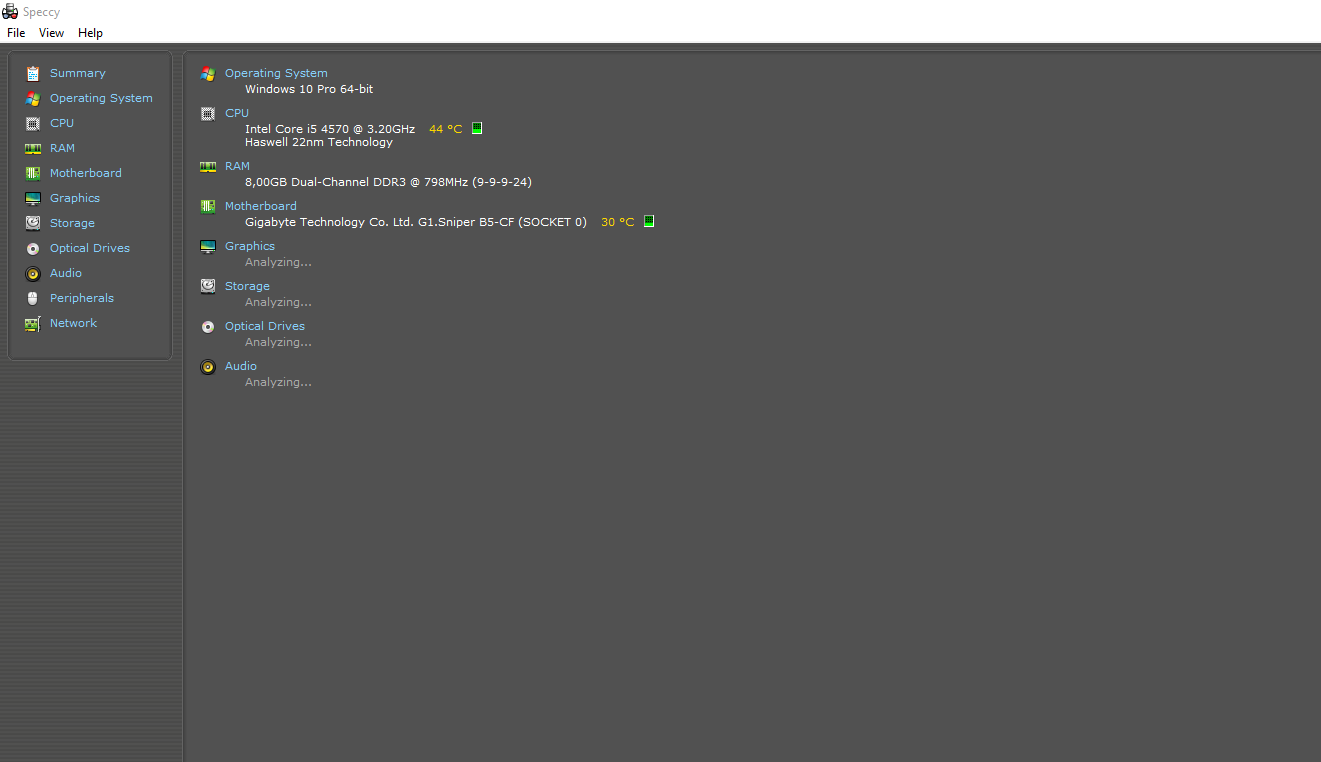
Task: Click the Optical Drives disc icon in summary pane
Action: point(208,326)
